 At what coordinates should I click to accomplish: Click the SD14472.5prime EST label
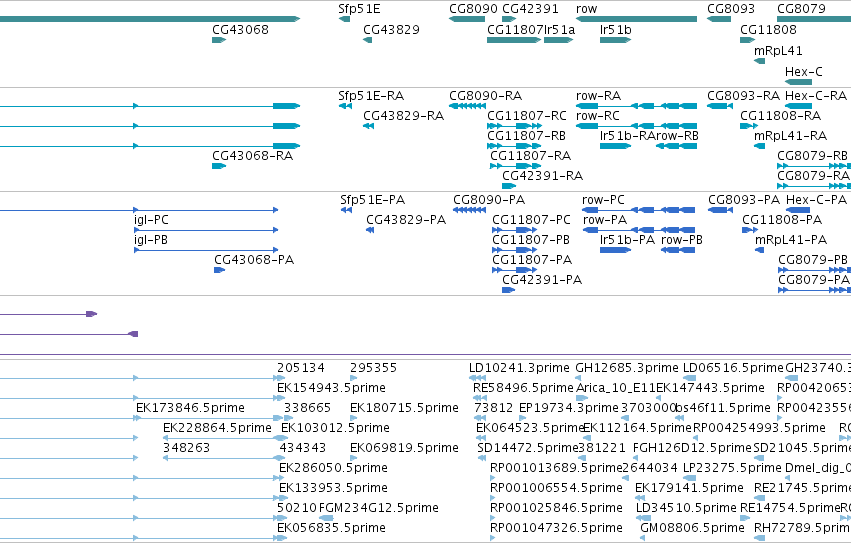click(528, 448)
